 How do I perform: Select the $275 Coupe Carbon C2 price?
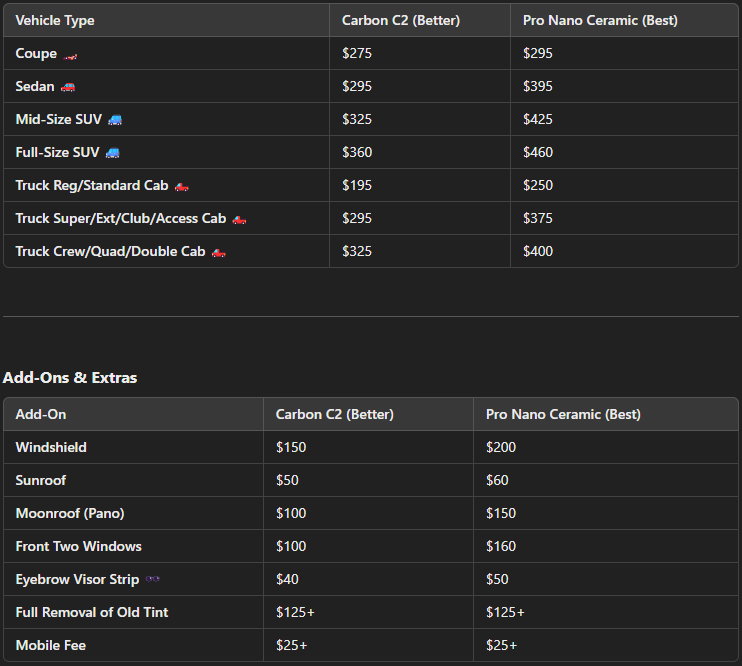357,54
